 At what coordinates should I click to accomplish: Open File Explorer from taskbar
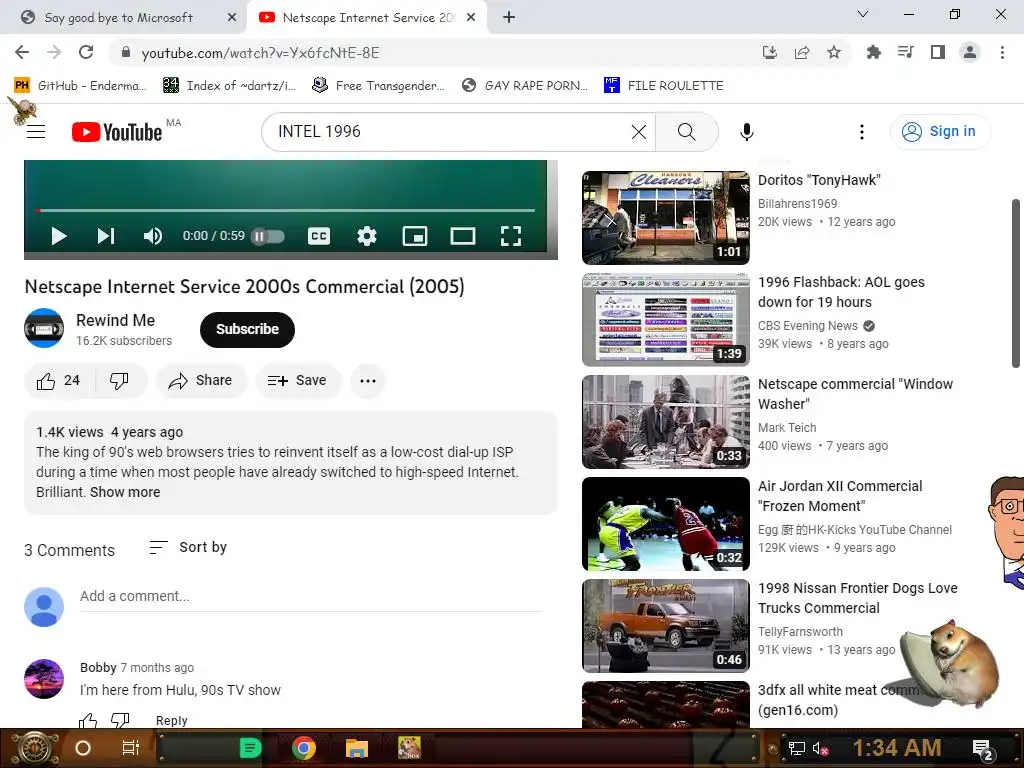tap(357, 748)
